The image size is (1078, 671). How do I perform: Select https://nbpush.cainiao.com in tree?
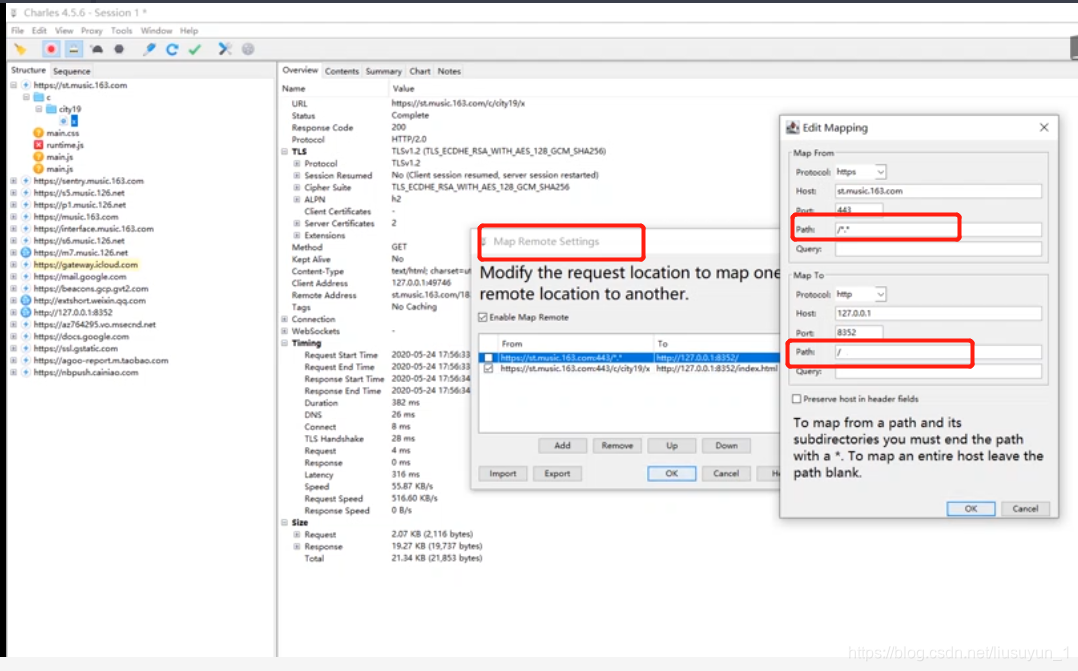86,372
